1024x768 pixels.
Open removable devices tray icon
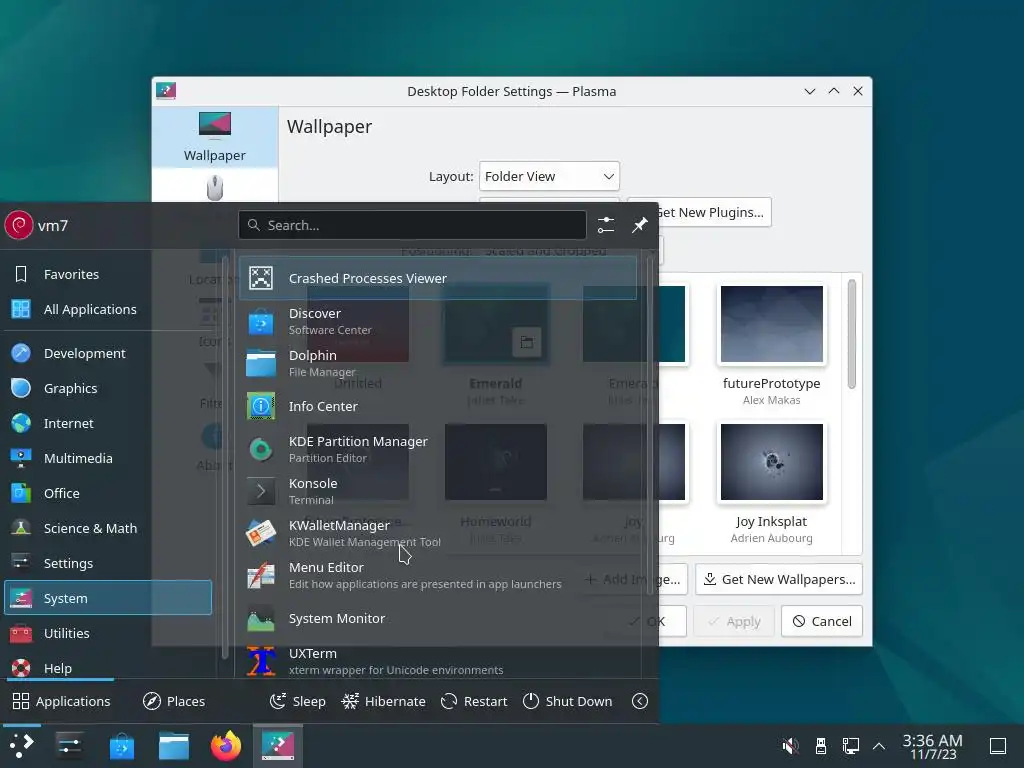tap(821, 746)
